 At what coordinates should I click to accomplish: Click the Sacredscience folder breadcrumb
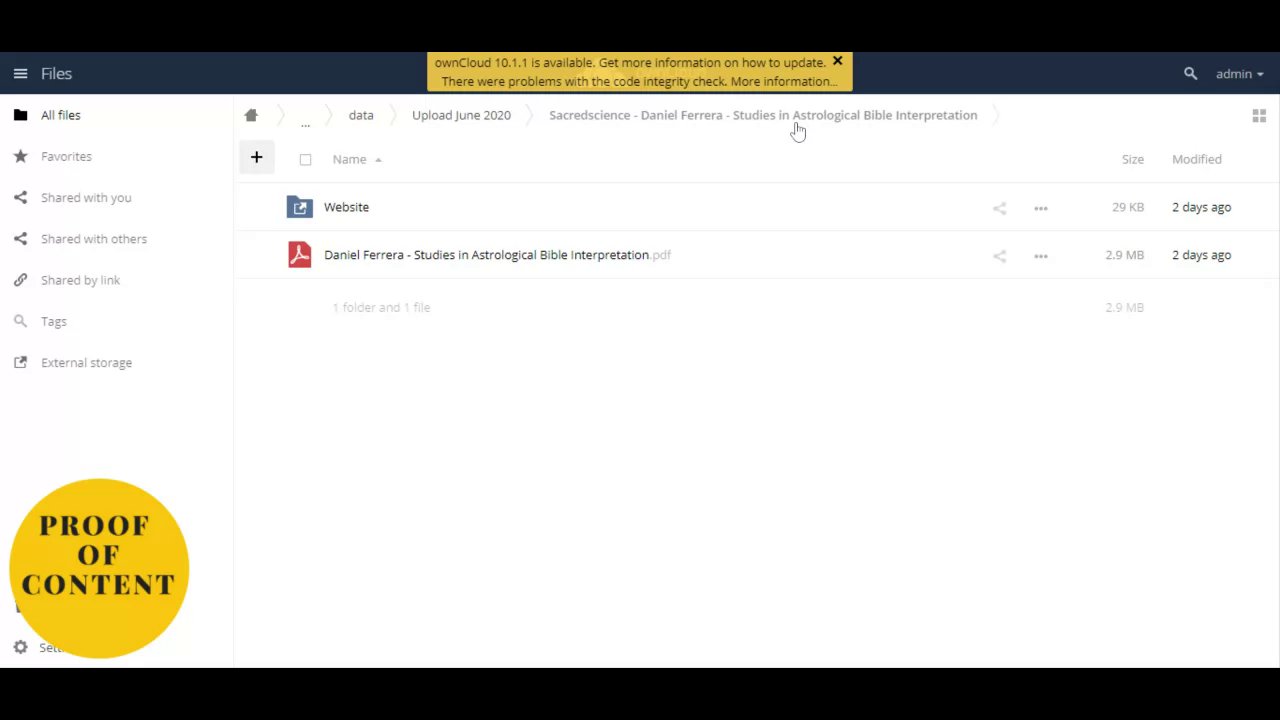[763, 115]
